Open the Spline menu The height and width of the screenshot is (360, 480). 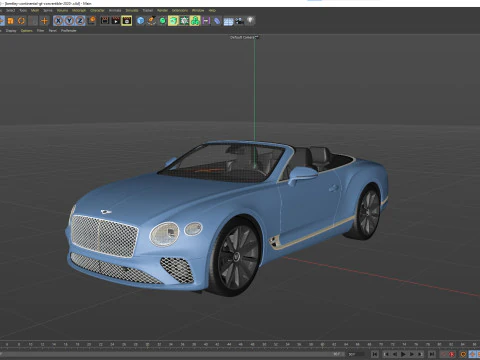[x=48, y=11]
